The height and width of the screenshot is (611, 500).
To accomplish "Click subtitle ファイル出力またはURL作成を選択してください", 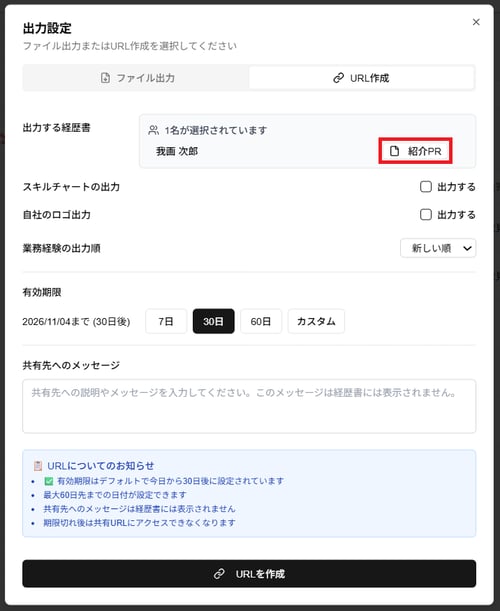I will tap(130, 46).
